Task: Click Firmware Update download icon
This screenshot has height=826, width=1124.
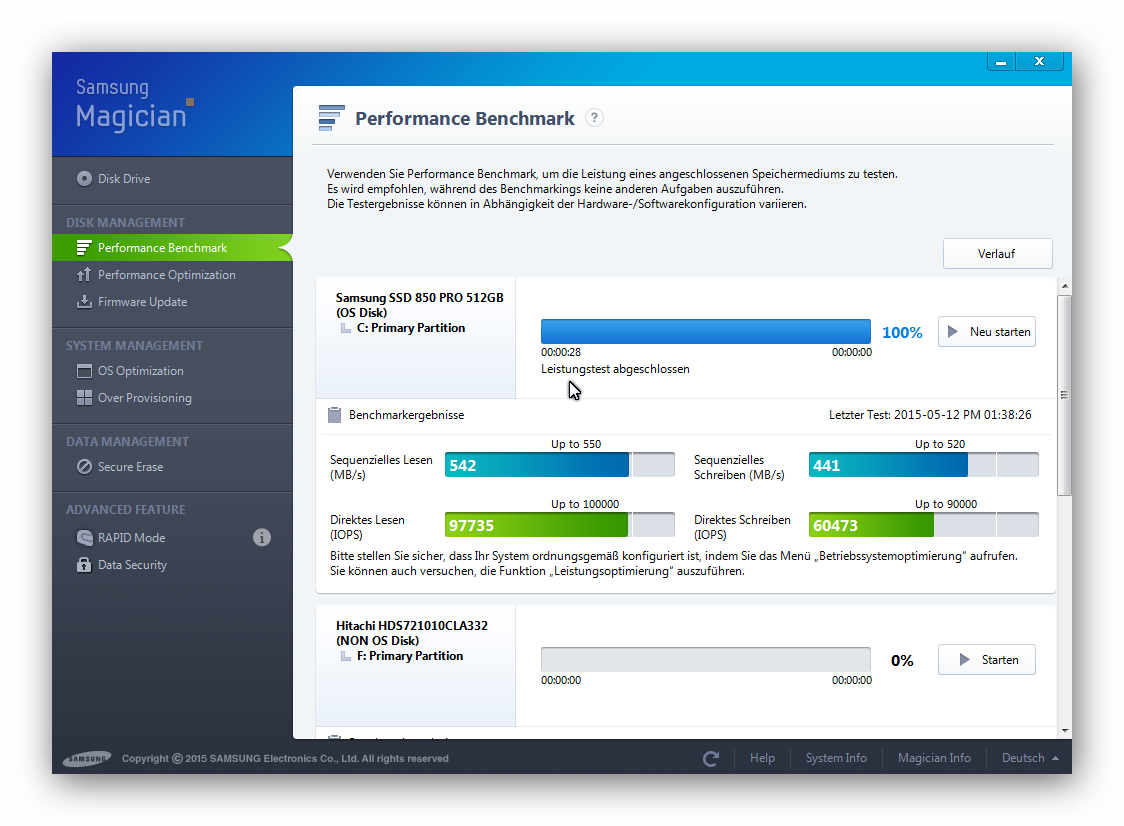Action: point(84,302)
